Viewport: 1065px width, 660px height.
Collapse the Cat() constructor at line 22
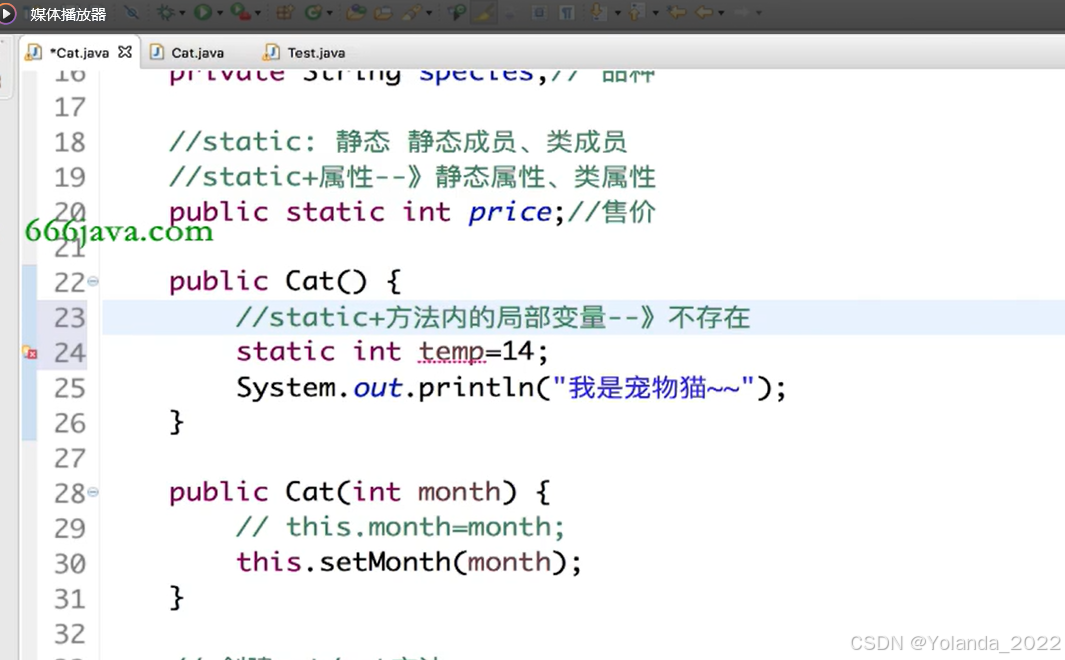point(93,281)
